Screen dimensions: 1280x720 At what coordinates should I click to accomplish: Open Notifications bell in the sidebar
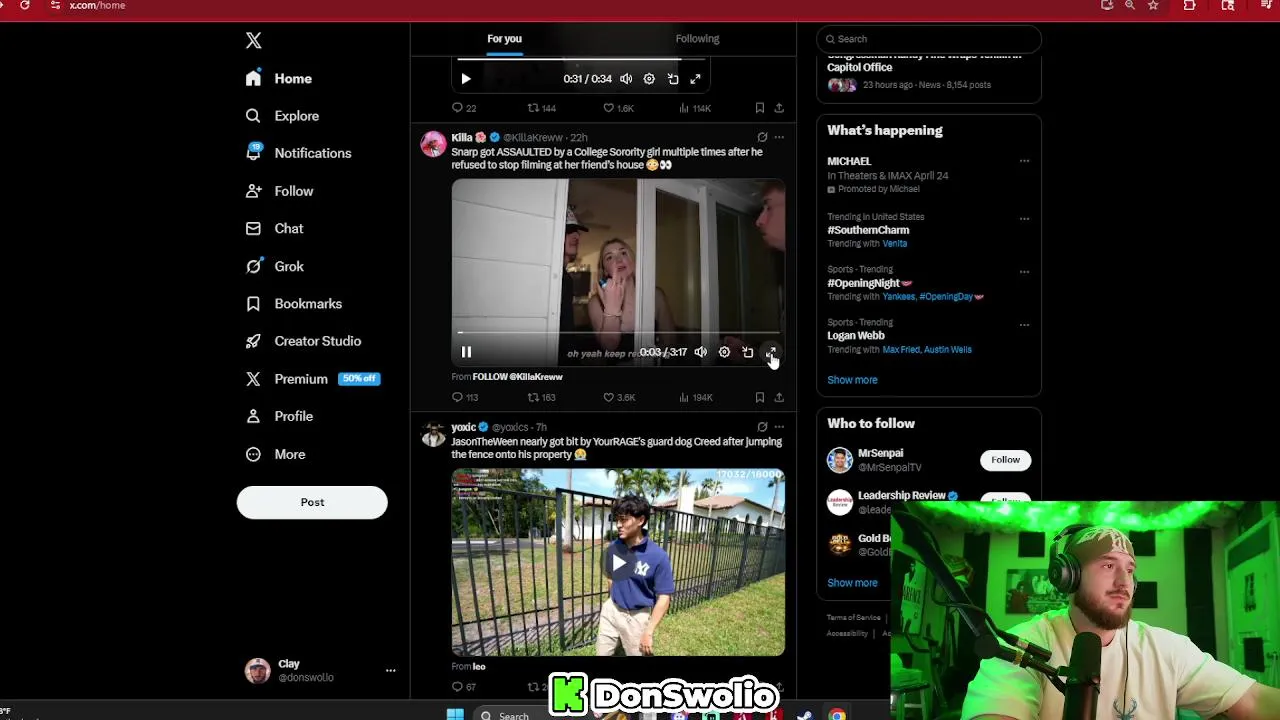299,153
